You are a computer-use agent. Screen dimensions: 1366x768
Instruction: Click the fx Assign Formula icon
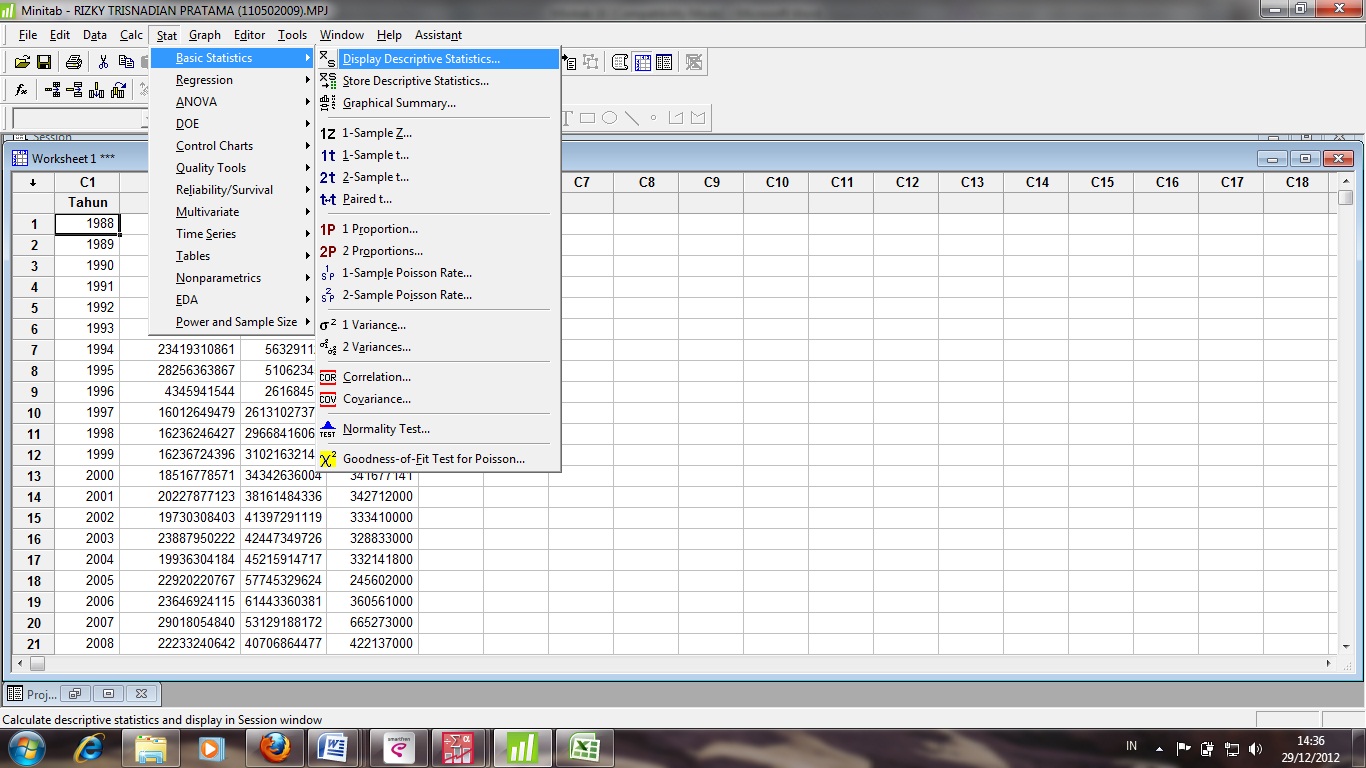click(22, 90)
